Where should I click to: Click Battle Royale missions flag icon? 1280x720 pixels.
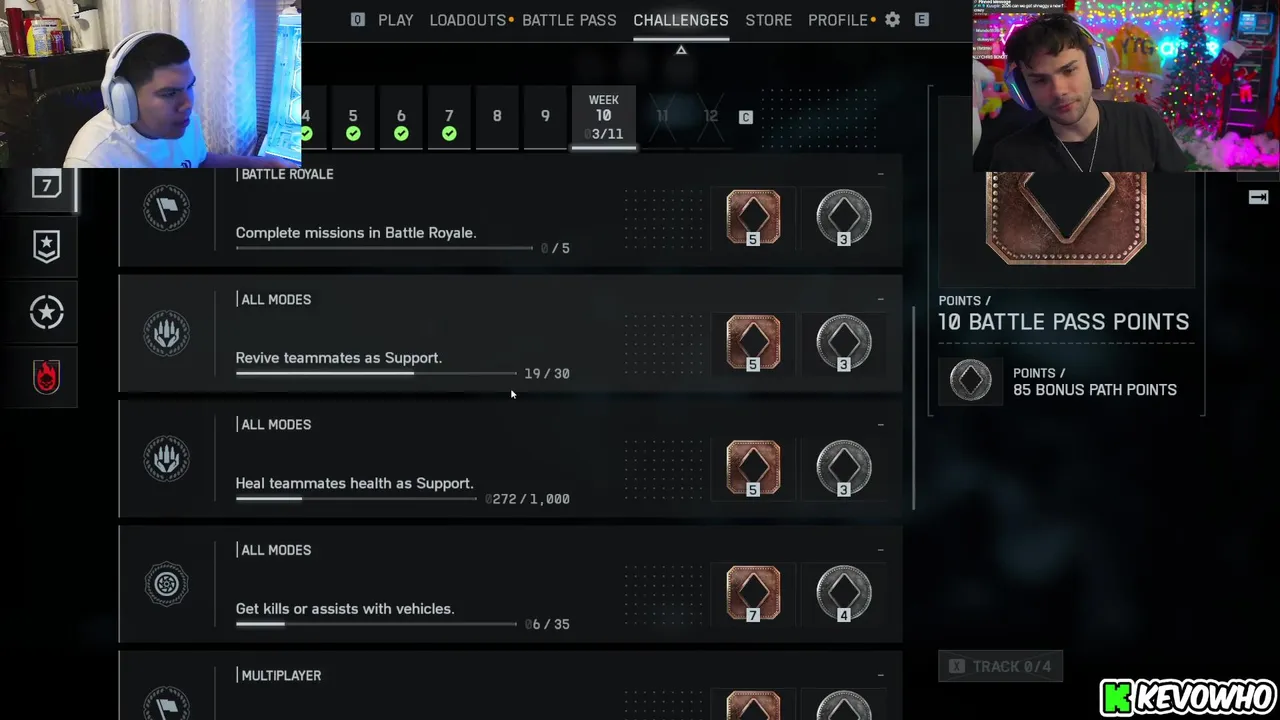pyautogui.click(x=166, y=208)
